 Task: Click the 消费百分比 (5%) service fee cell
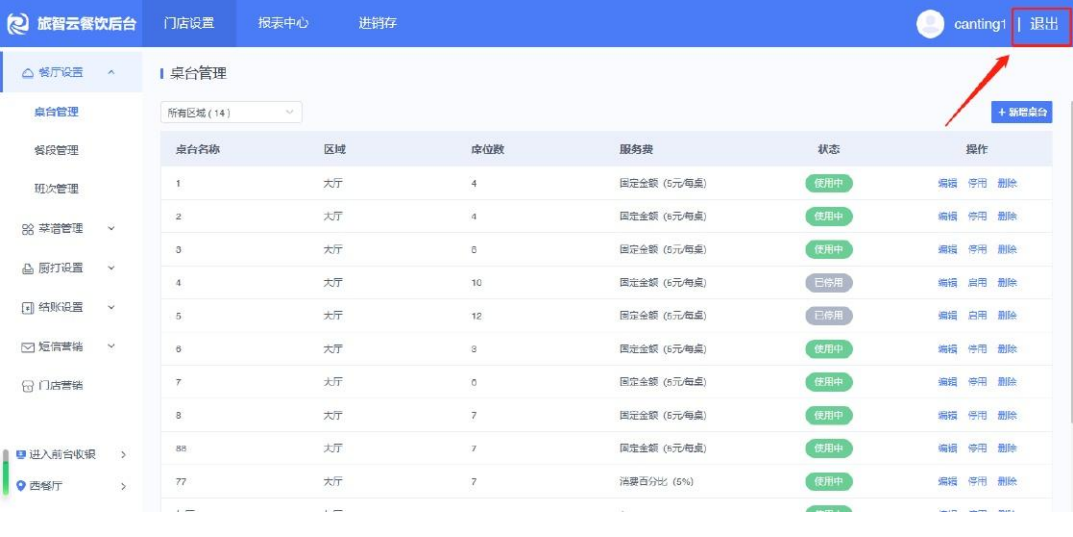656,482
